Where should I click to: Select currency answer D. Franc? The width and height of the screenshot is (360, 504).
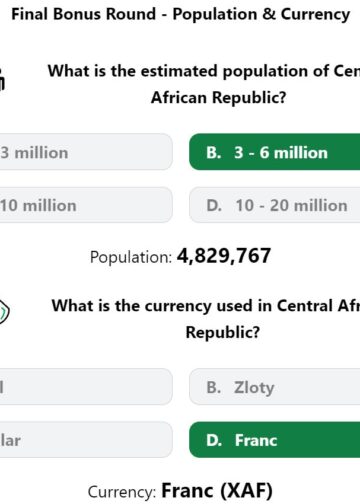(x=275, y=440)
